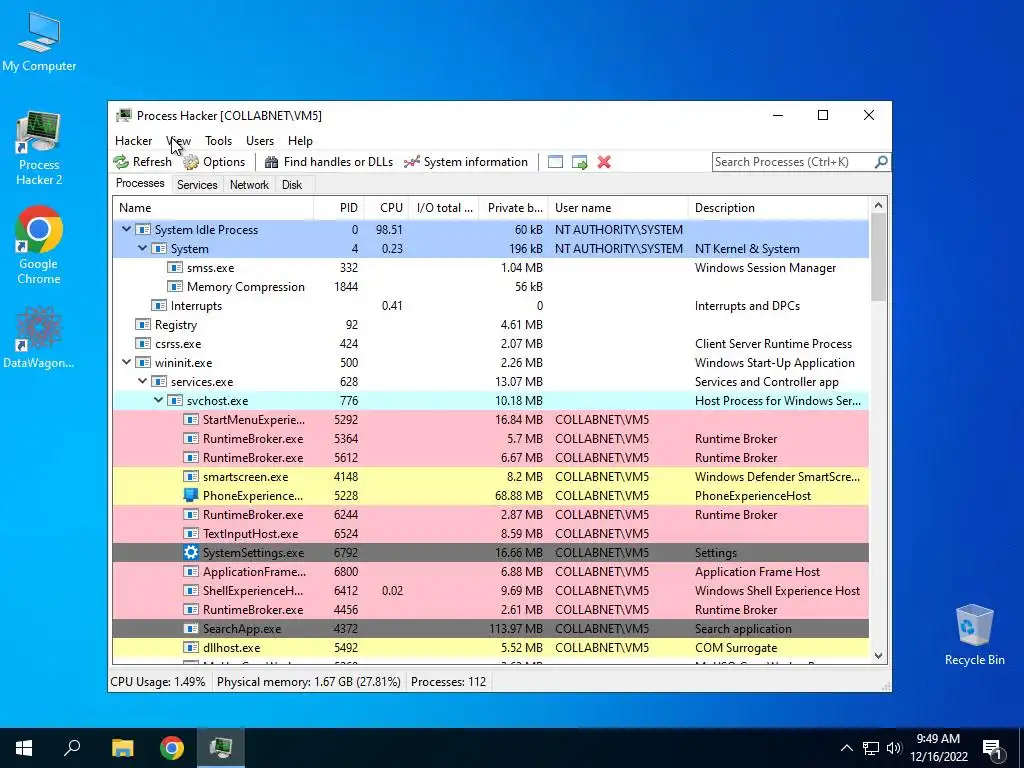
Task: Click the network tray icon
Action: 871,748
